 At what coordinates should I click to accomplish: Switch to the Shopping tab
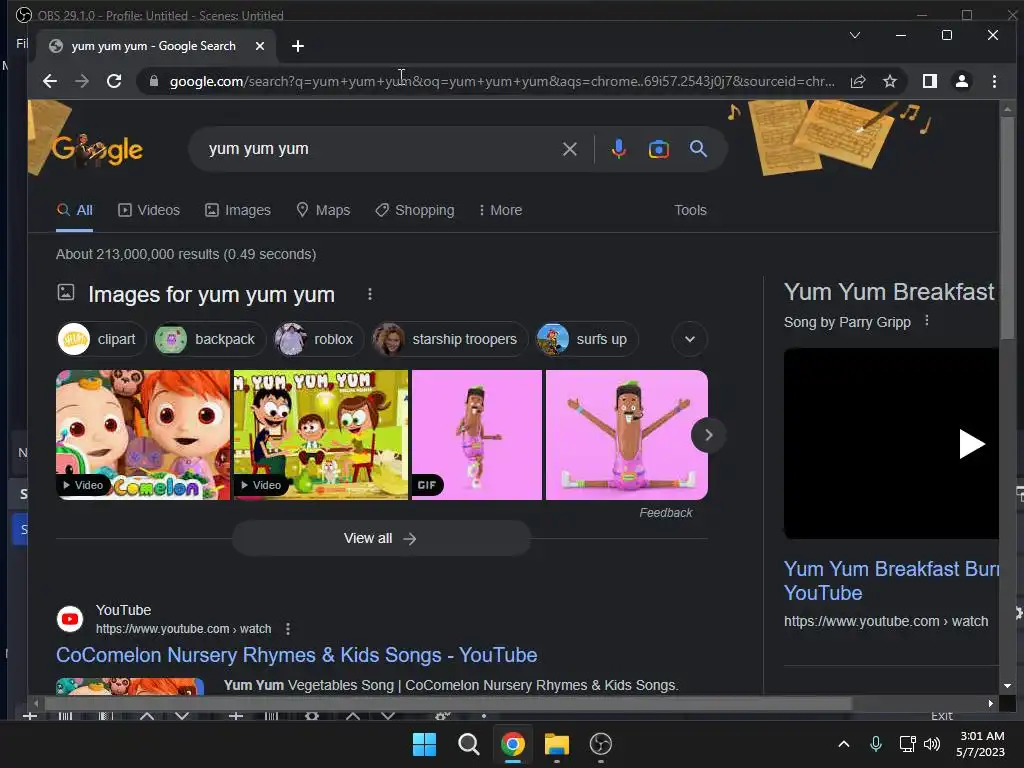[415, 210]
